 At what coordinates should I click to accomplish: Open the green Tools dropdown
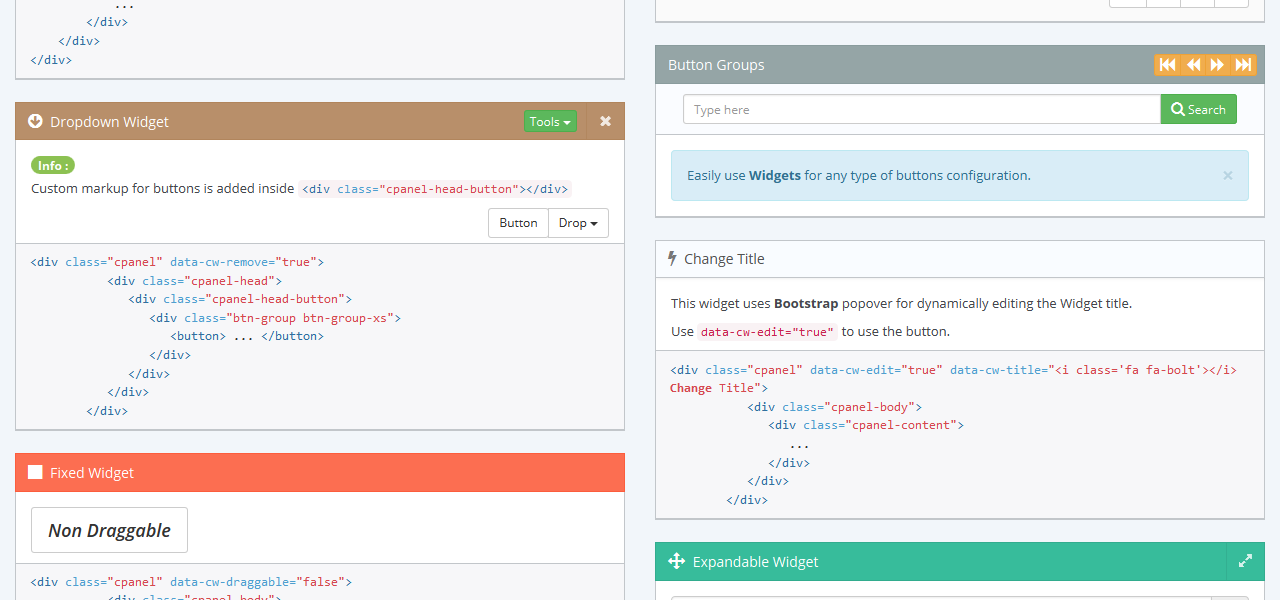pyautogui.click(x=550, y=121)
